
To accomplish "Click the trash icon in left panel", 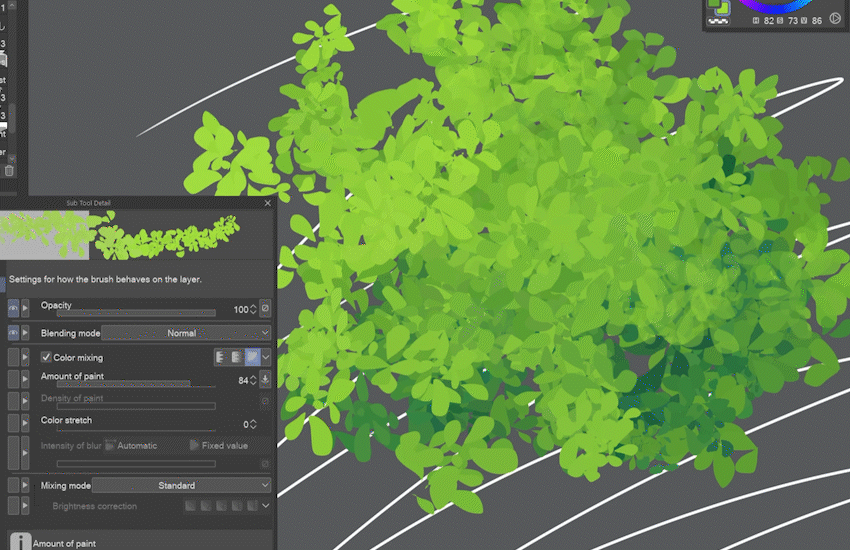I will point(9,171).
